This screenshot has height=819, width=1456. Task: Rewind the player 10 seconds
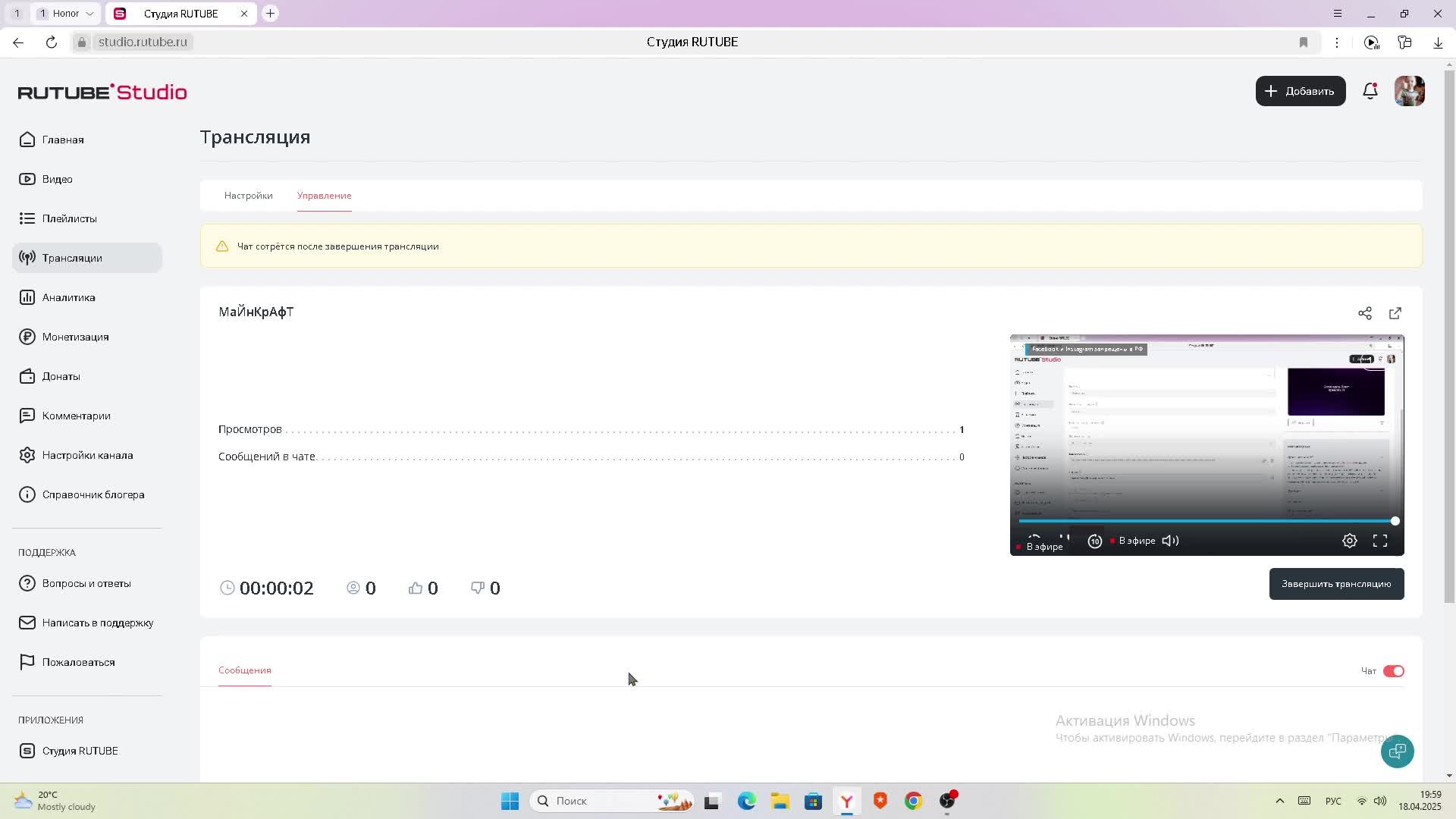pos(1095,541)
